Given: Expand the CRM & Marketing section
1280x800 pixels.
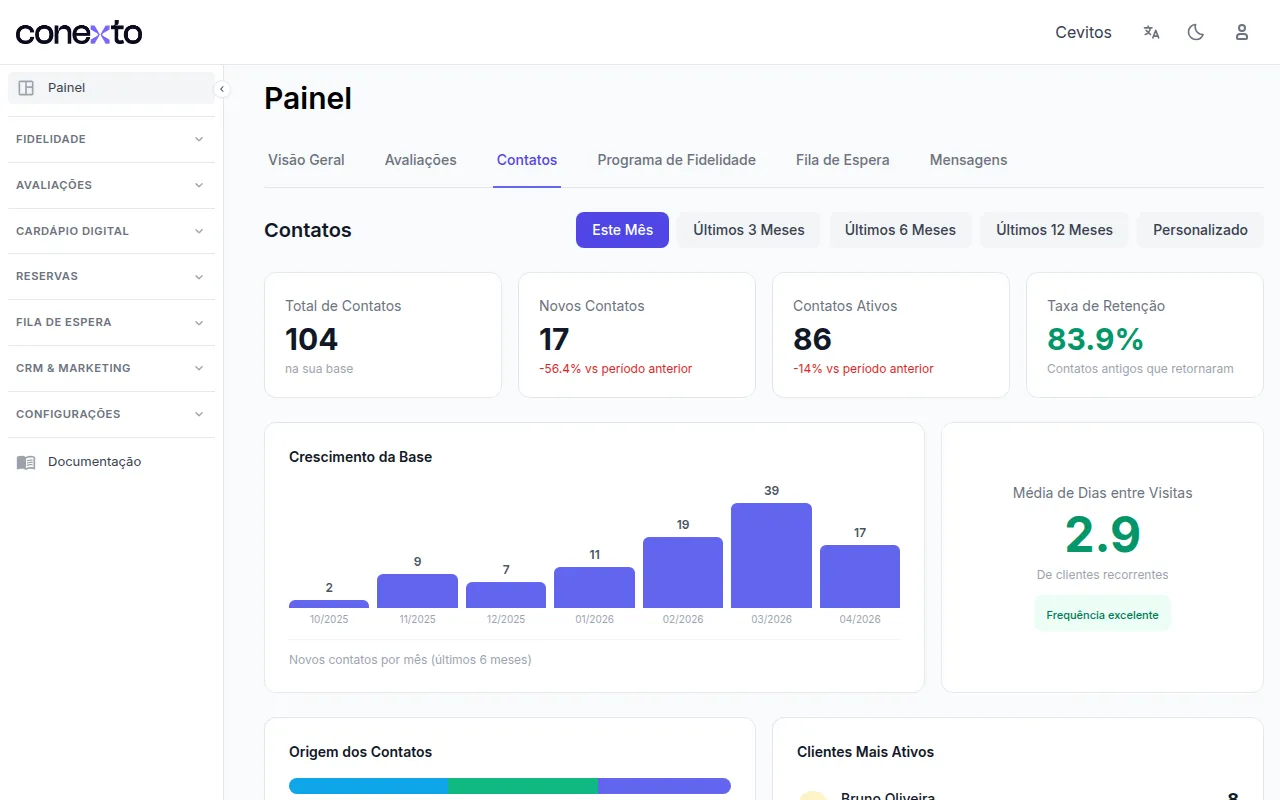Looking at the screenshot, I should point(111,368).
